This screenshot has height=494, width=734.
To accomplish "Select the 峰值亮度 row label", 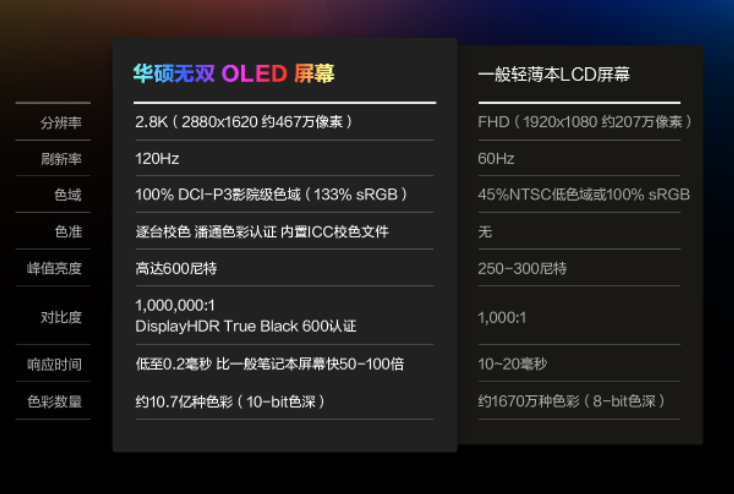I will click(x=54, y=268).
